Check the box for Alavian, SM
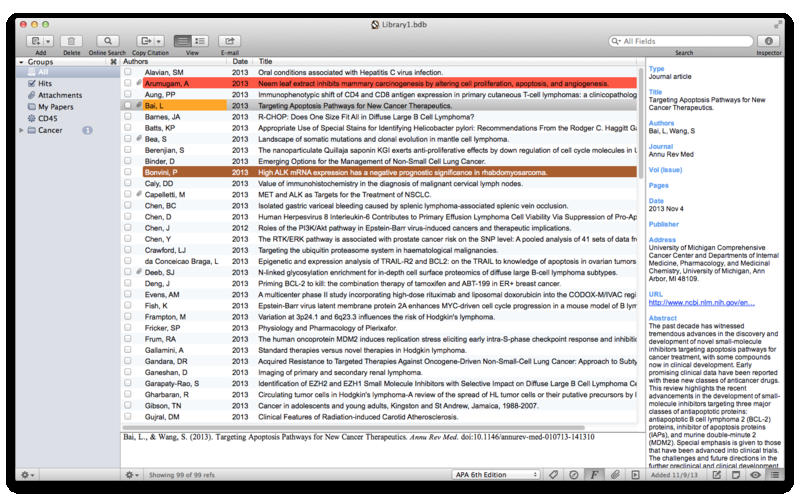The width and height of the screenshot is (800, 500). click(x=127, y=73)
